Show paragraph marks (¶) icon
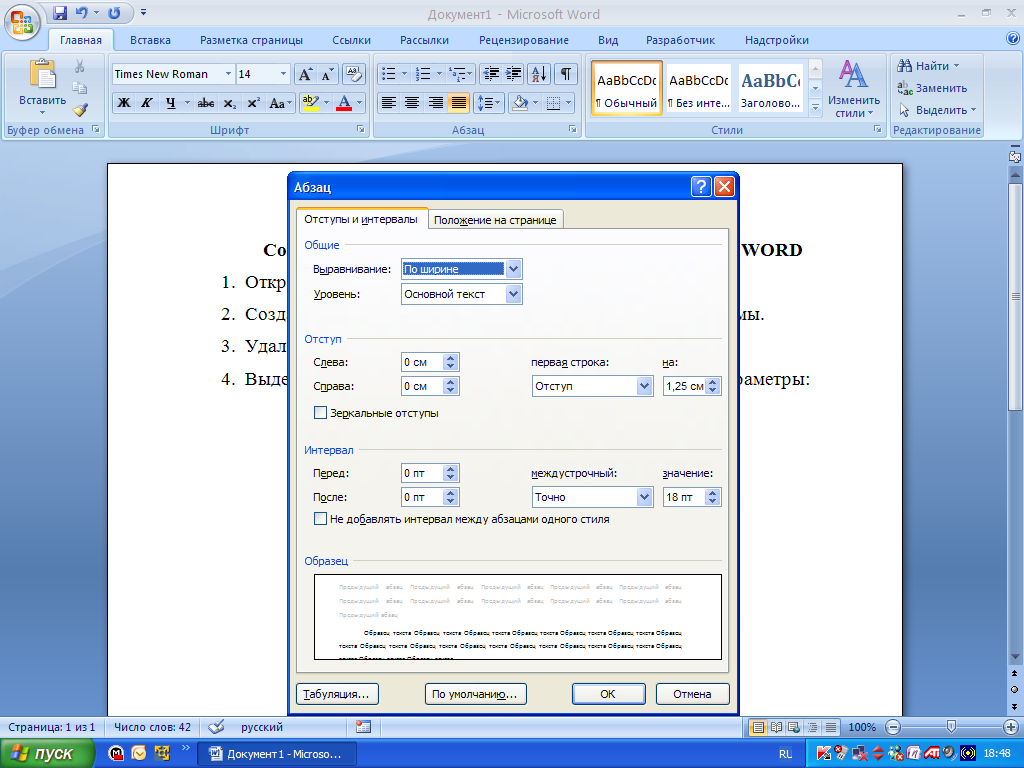 pos(566,74)
